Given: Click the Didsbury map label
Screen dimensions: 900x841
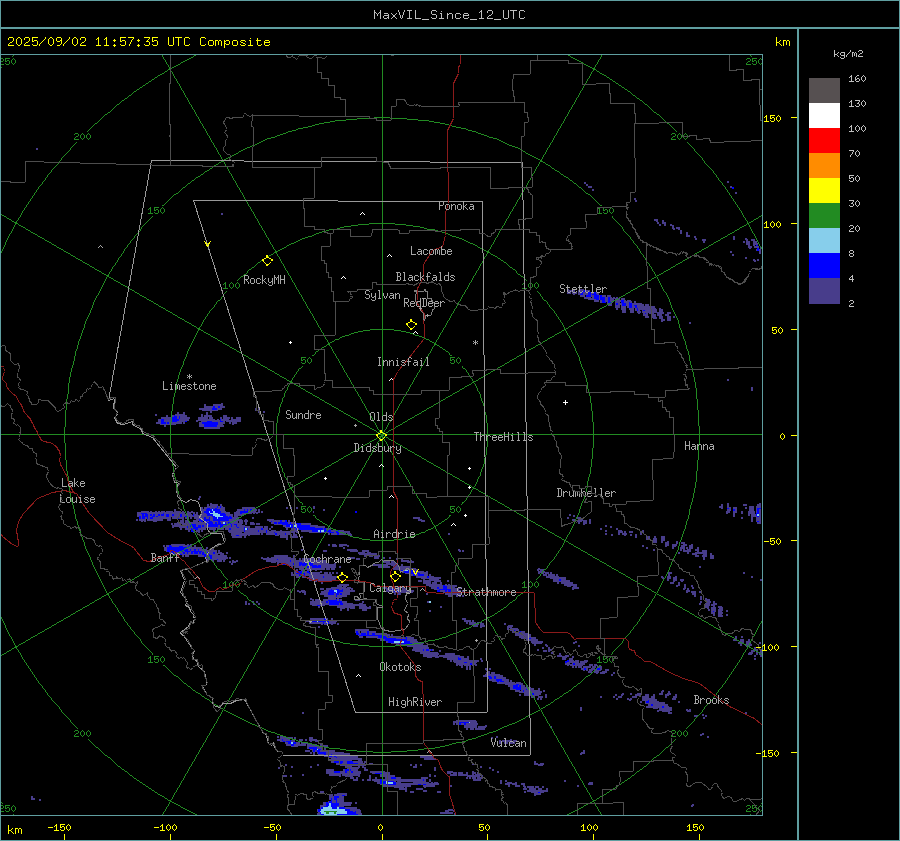Looking at the screenshot, I should (x=377, y=448).
